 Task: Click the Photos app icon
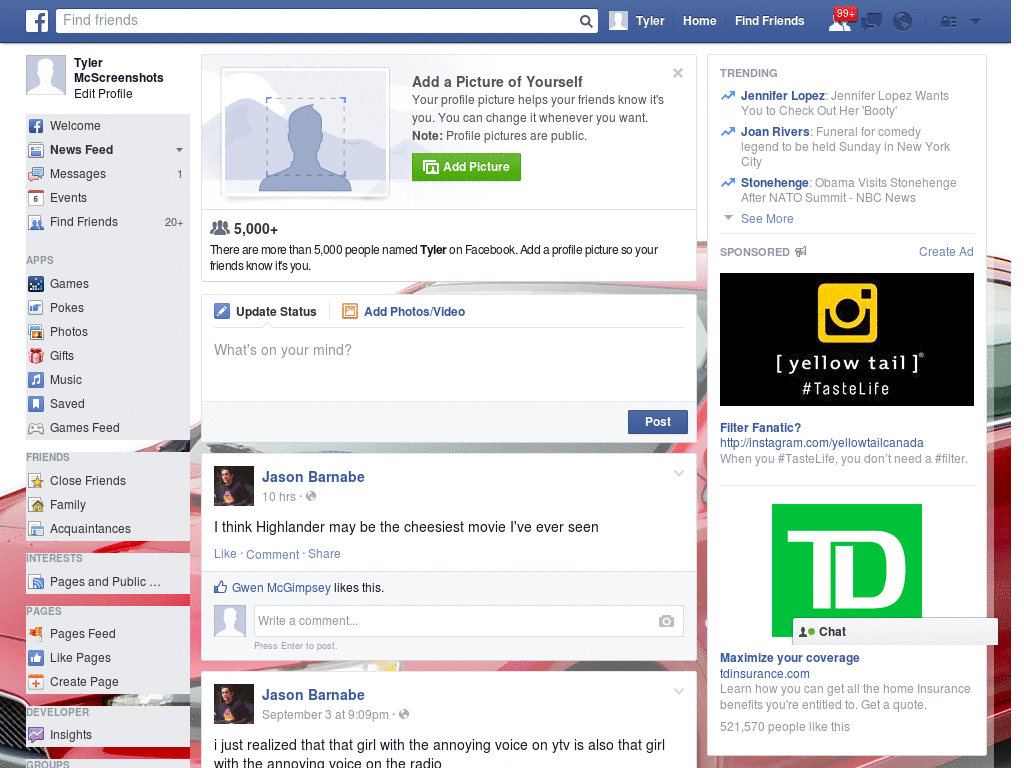pos(36,332)
